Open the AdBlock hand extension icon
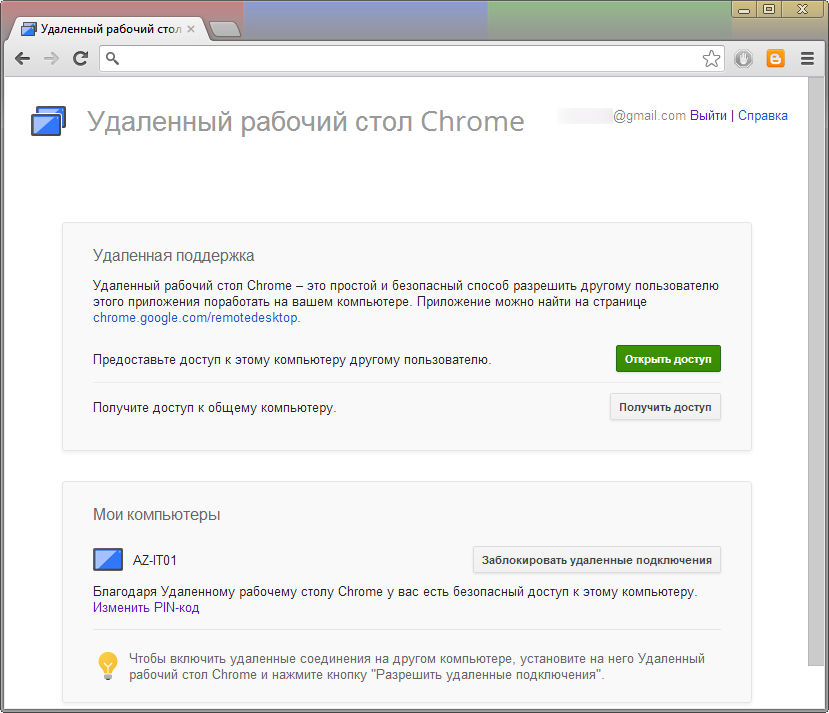 point(743,58)
